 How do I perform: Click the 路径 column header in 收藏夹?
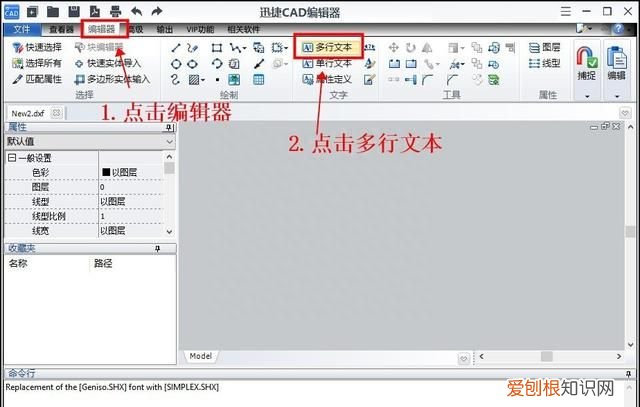tap(103, 264)
